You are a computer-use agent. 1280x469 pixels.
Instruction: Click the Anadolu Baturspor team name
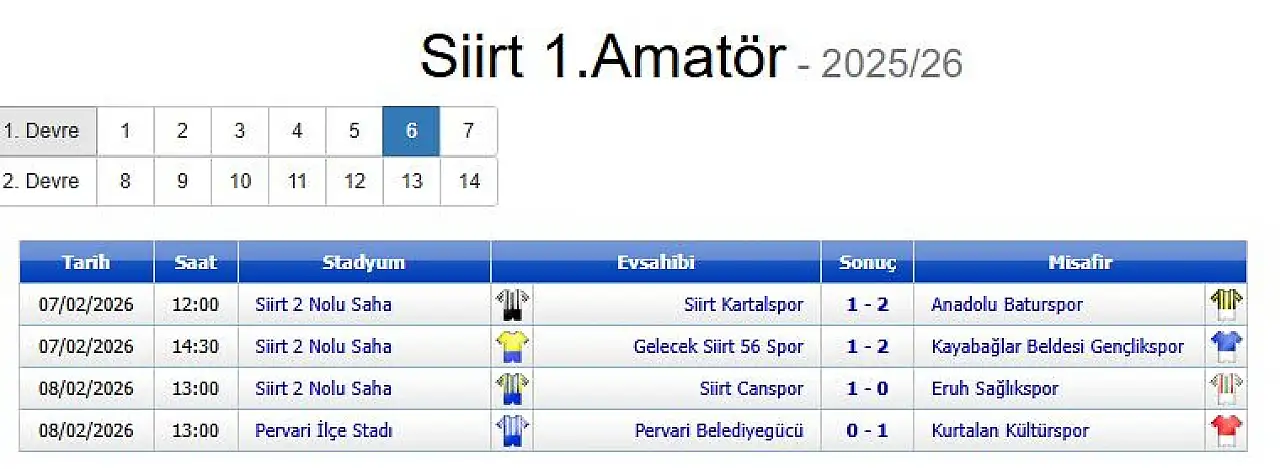1006,304
